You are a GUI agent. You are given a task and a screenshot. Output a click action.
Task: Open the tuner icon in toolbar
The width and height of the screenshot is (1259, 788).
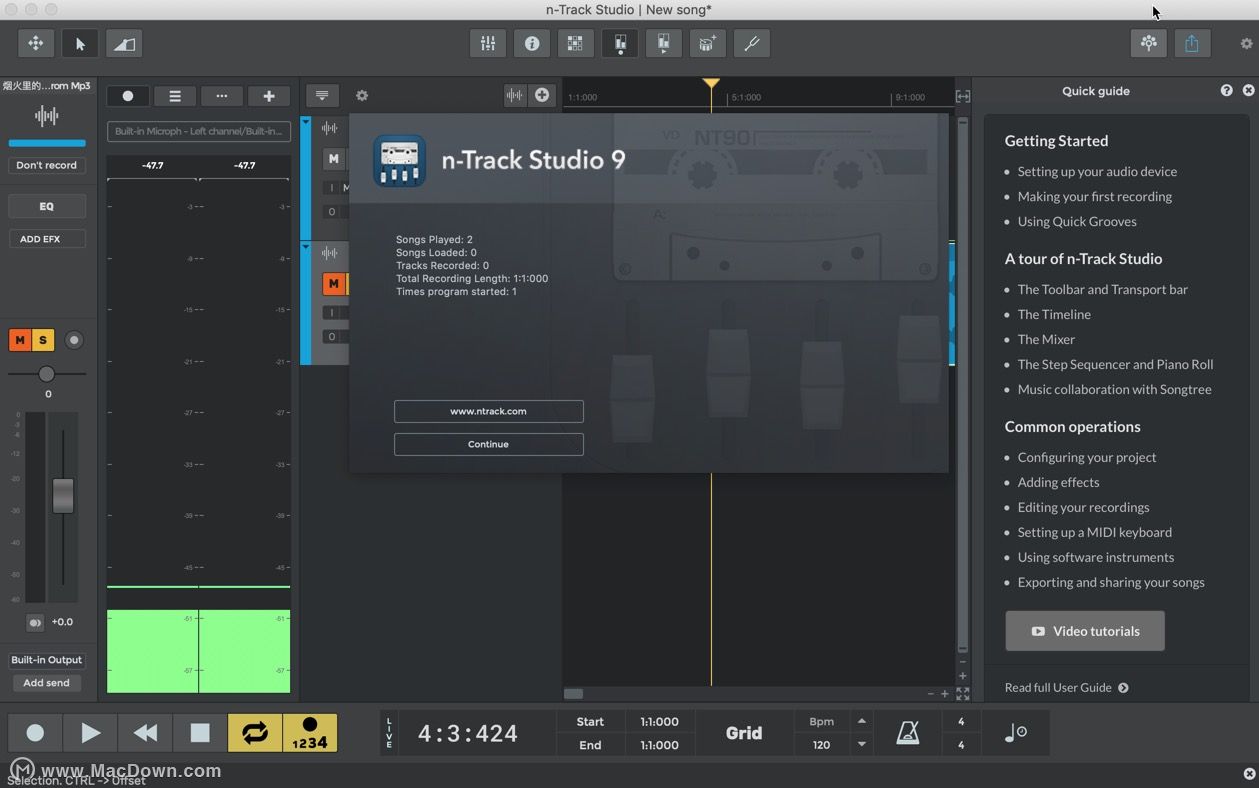tap(751, 43)
